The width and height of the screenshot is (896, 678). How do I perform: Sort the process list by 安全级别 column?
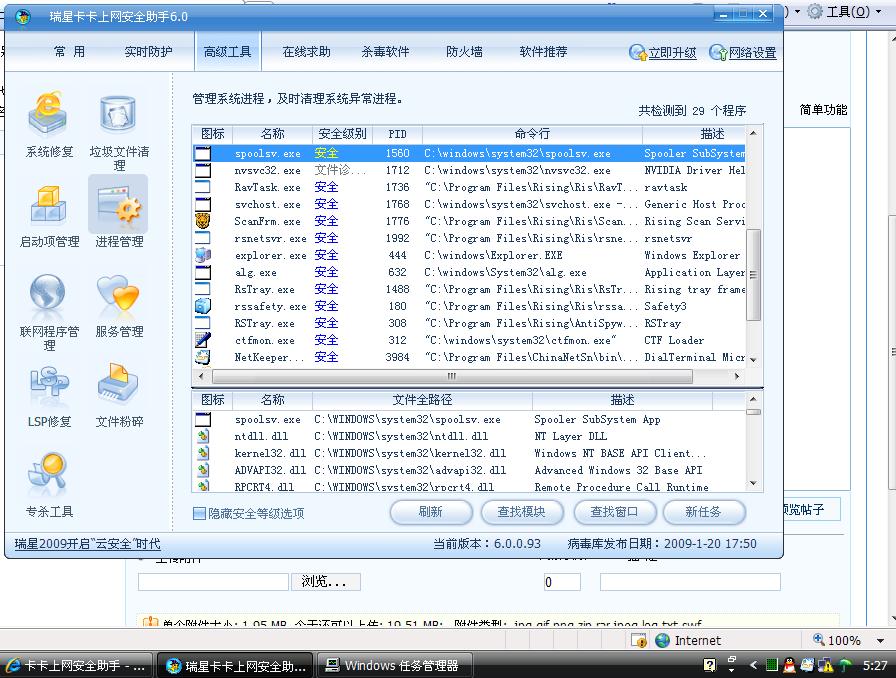pos(342,134)
